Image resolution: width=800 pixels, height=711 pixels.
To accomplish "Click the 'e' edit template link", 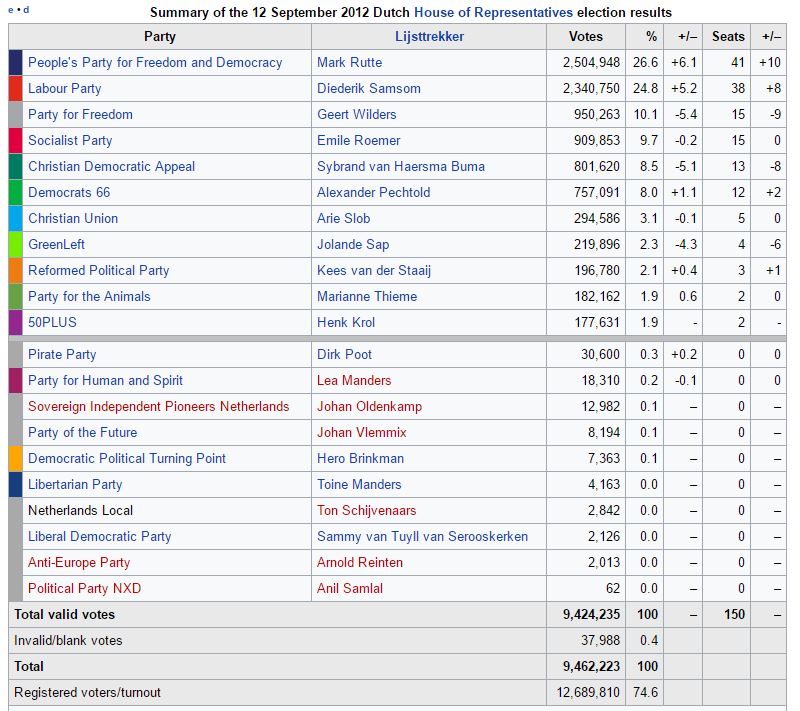I will [x=11, y=10].
